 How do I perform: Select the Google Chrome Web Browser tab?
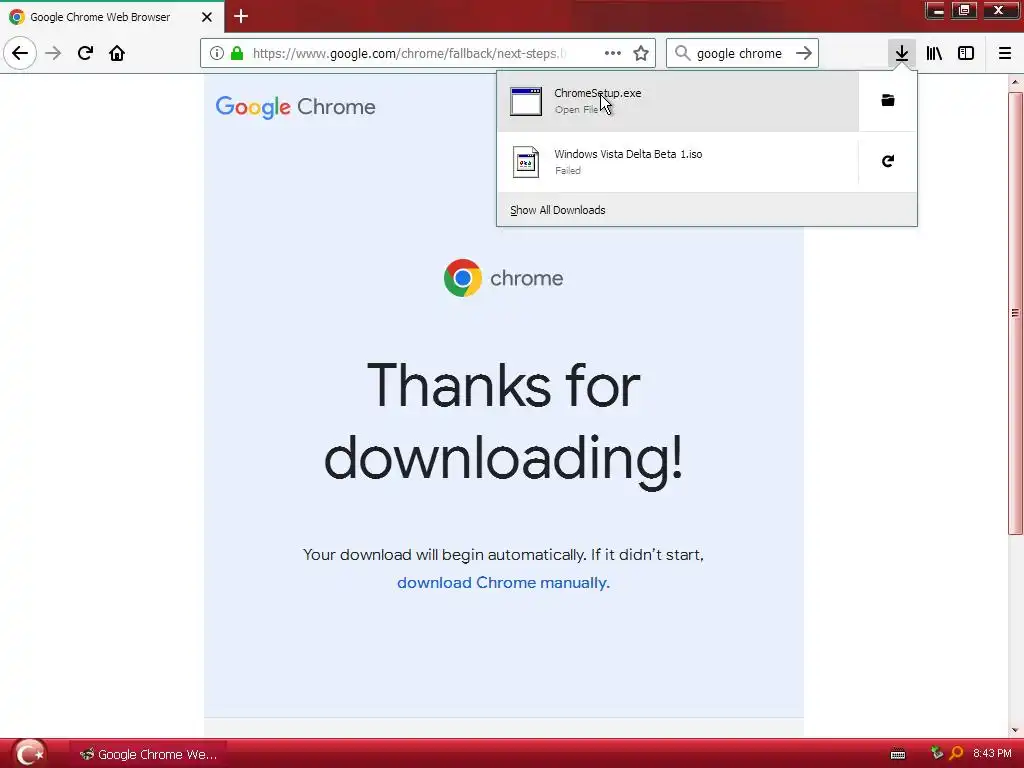coord(112,17)
